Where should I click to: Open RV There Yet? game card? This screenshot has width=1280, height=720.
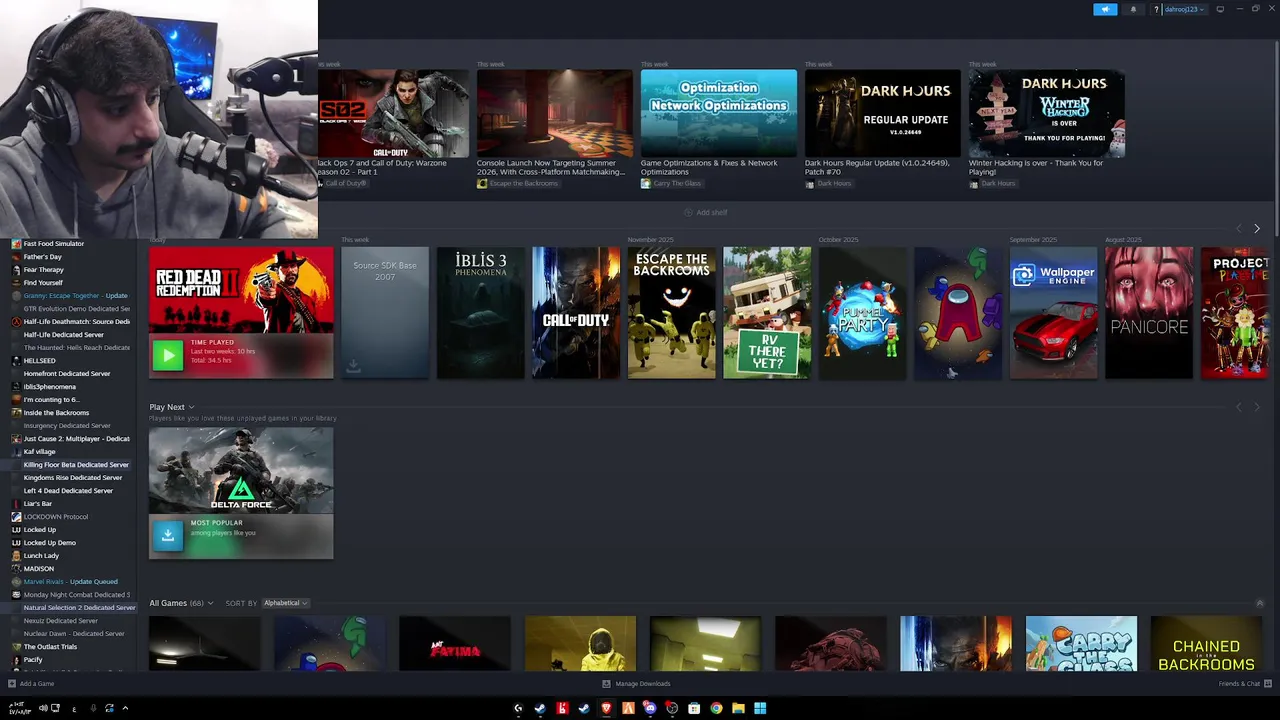767,313
